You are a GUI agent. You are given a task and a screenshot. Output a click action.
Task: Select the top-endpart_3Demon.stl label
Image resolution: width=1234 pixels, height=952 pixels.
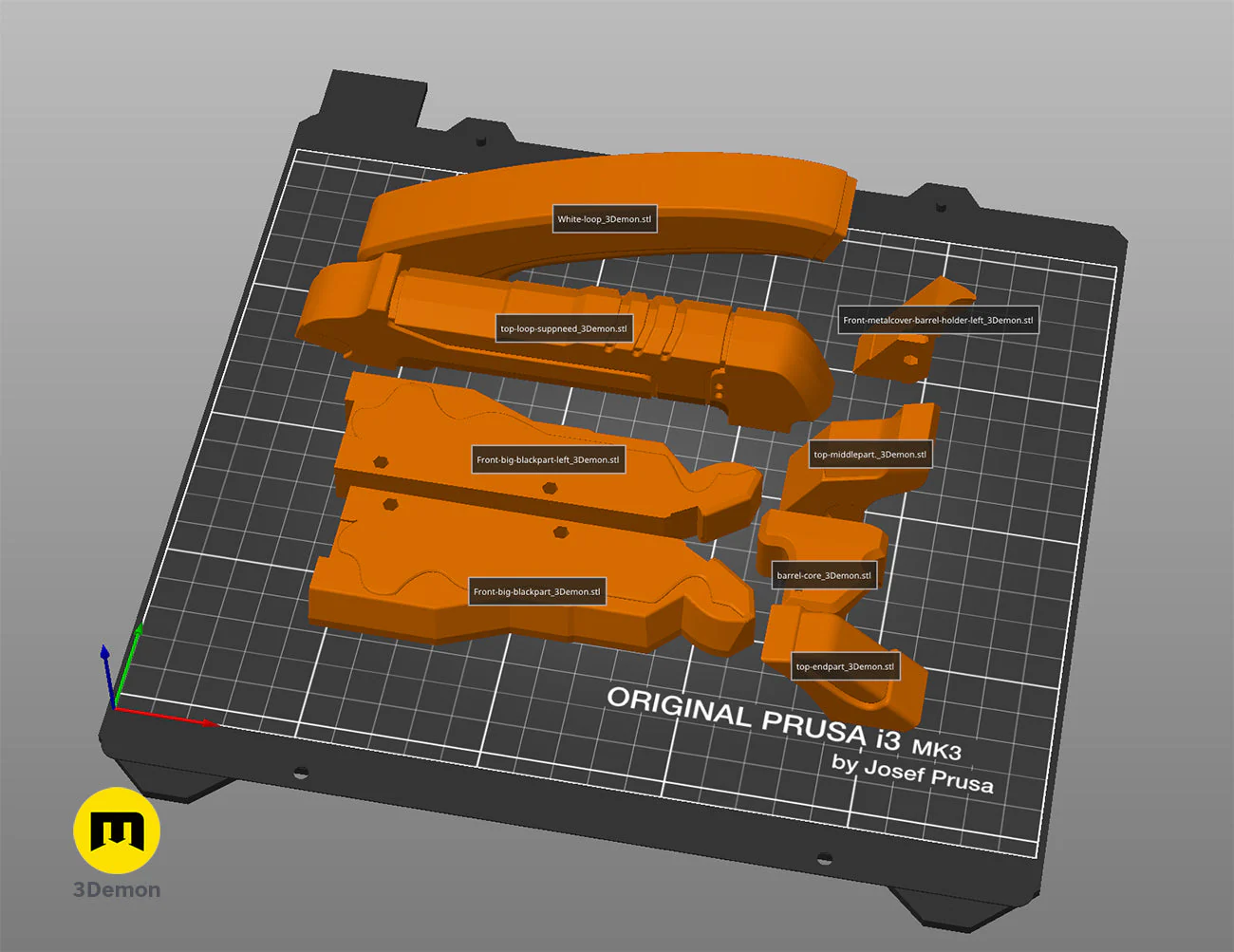point(845,666)
